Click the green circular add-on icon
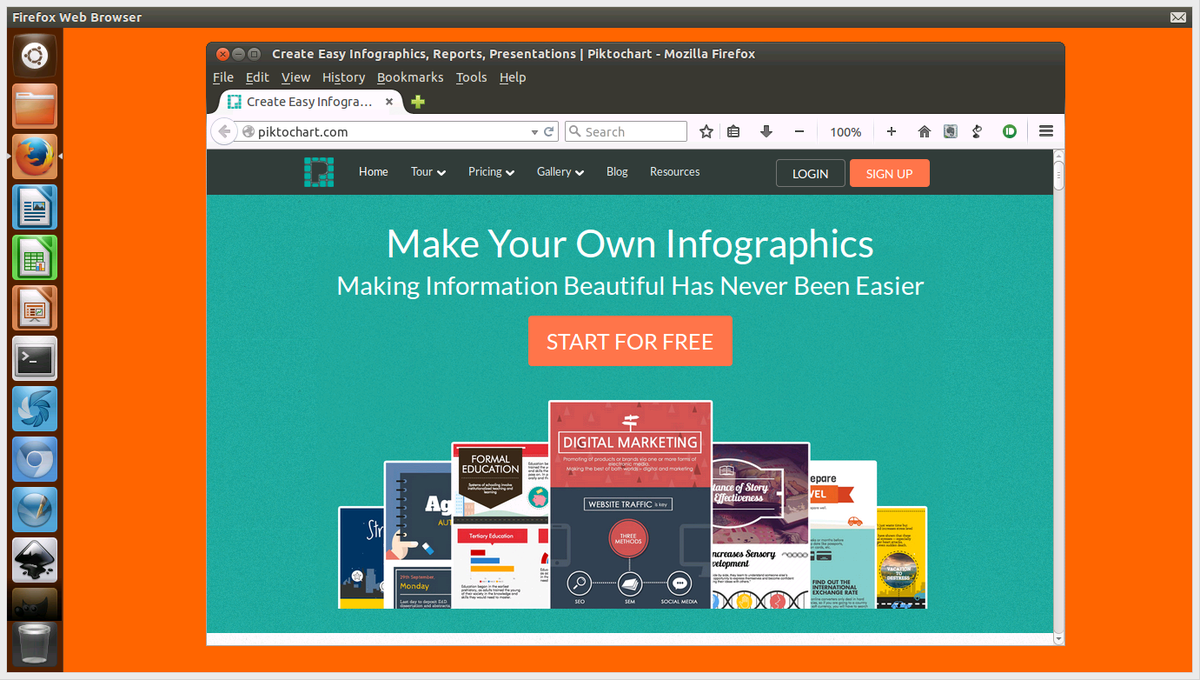The height and width of the screenshot is (680, 1200). [1010, 131]
